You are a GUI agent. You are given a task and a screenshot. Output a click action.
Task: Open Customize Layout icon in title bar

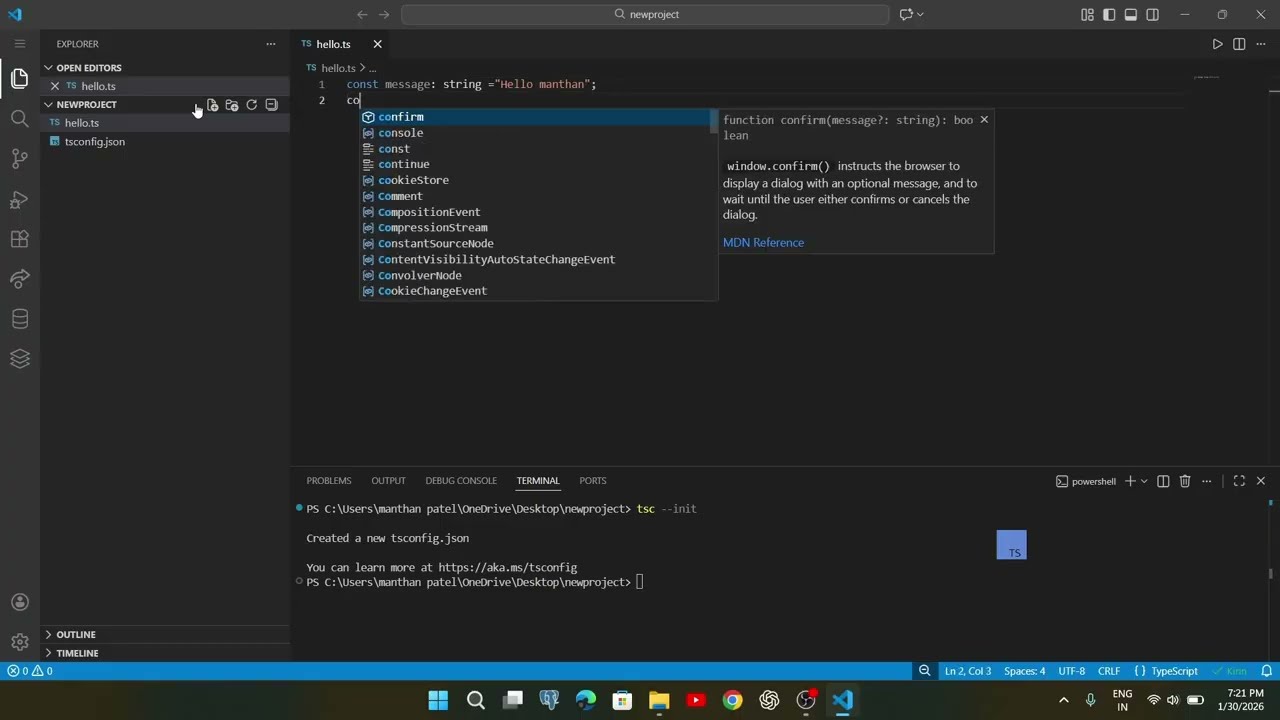click(x=1087, y=15)
